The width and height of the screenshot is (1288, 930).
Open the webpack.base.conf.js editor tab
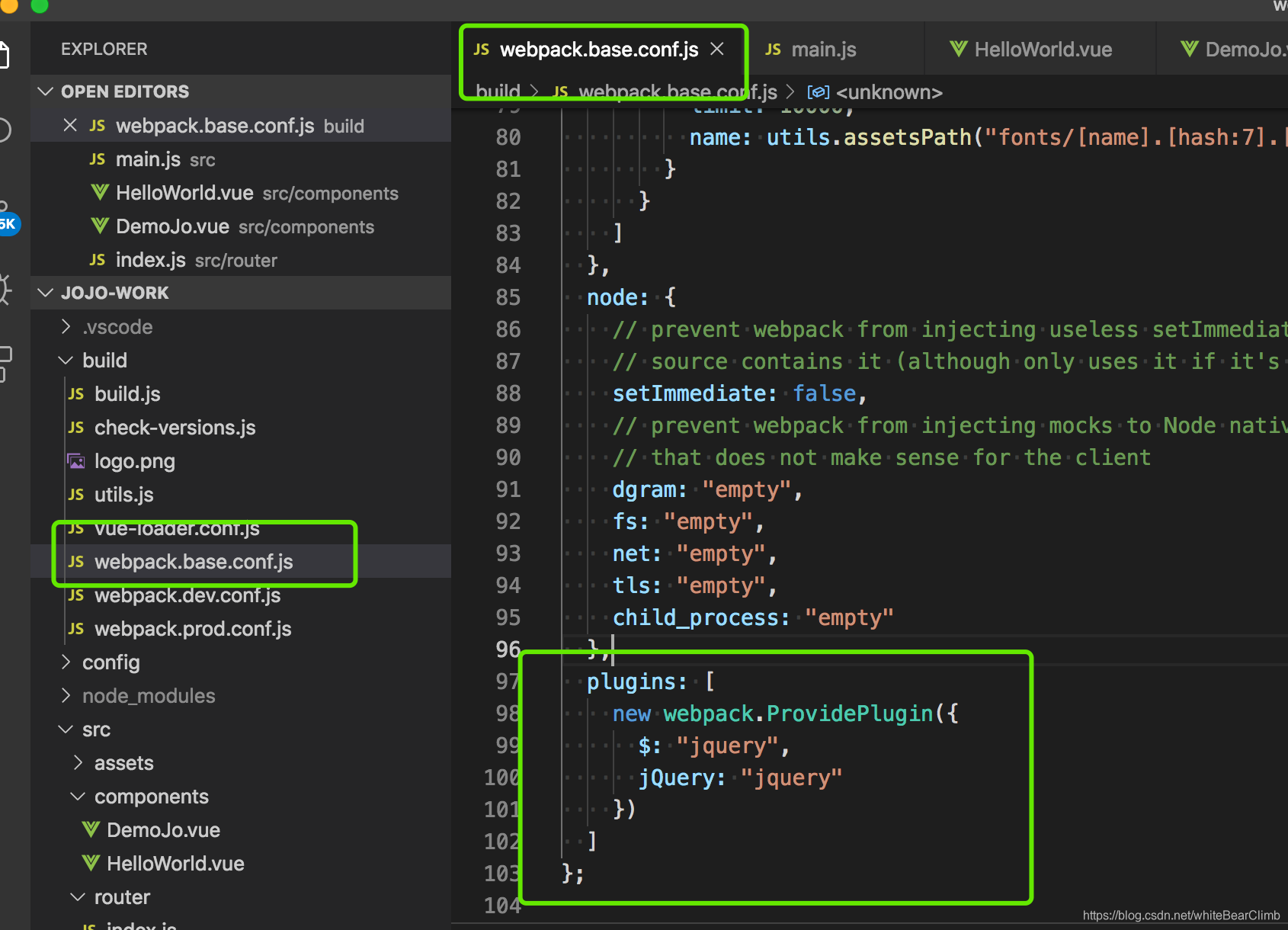click(598, 50)
